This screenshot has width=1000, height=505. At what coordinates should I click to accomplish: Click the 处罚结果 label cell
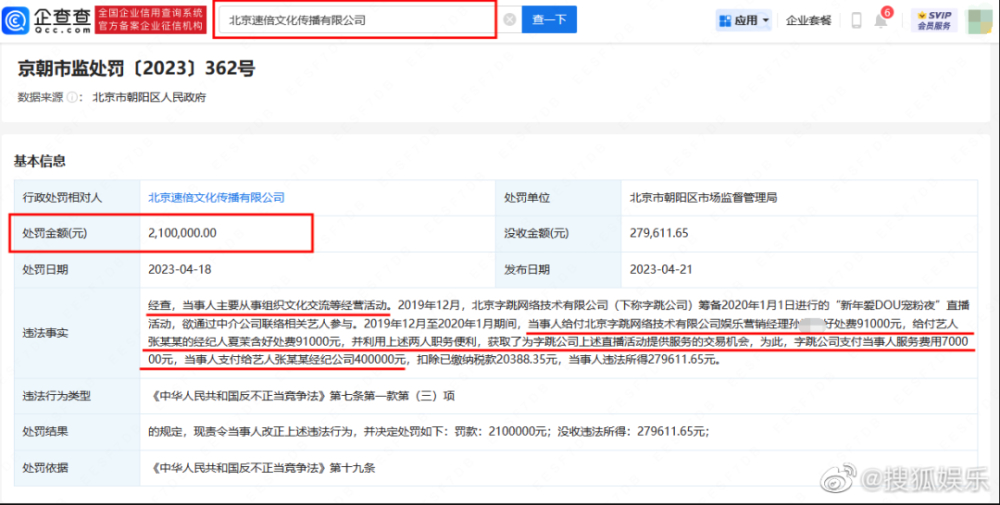(77, 432)
